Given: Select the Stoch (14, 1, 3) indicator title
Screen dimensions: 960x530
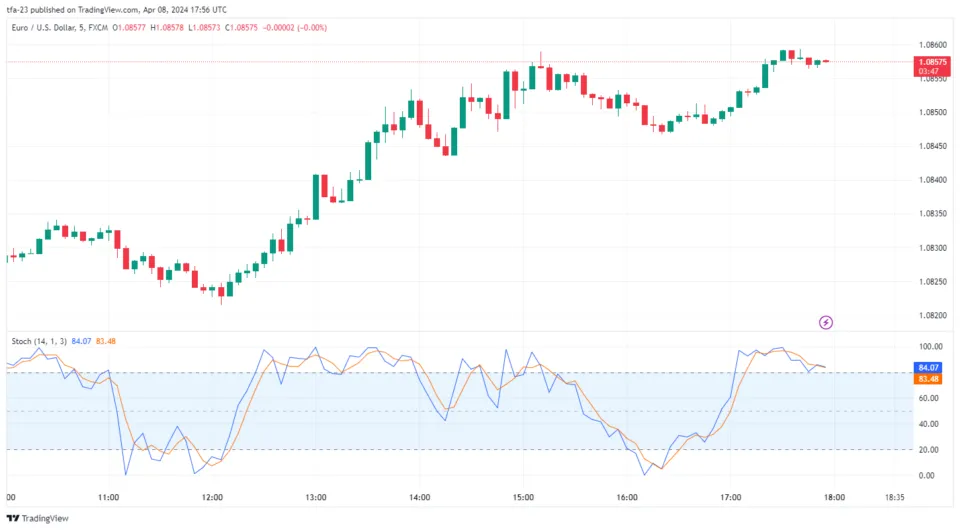Looking at the screenshot, I should [x=39, y=341].
